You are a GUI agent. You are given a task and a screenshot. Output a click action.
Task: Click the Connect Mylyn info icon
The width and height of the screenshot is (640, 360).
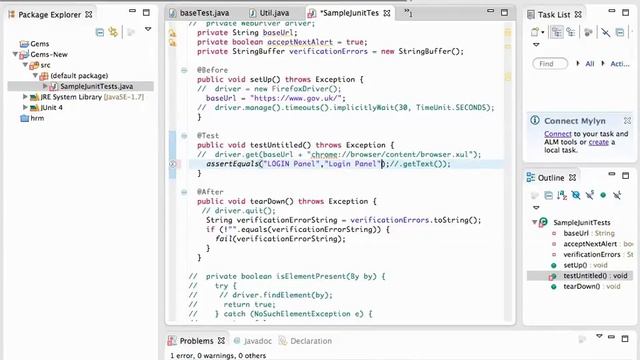pos(534,120)
